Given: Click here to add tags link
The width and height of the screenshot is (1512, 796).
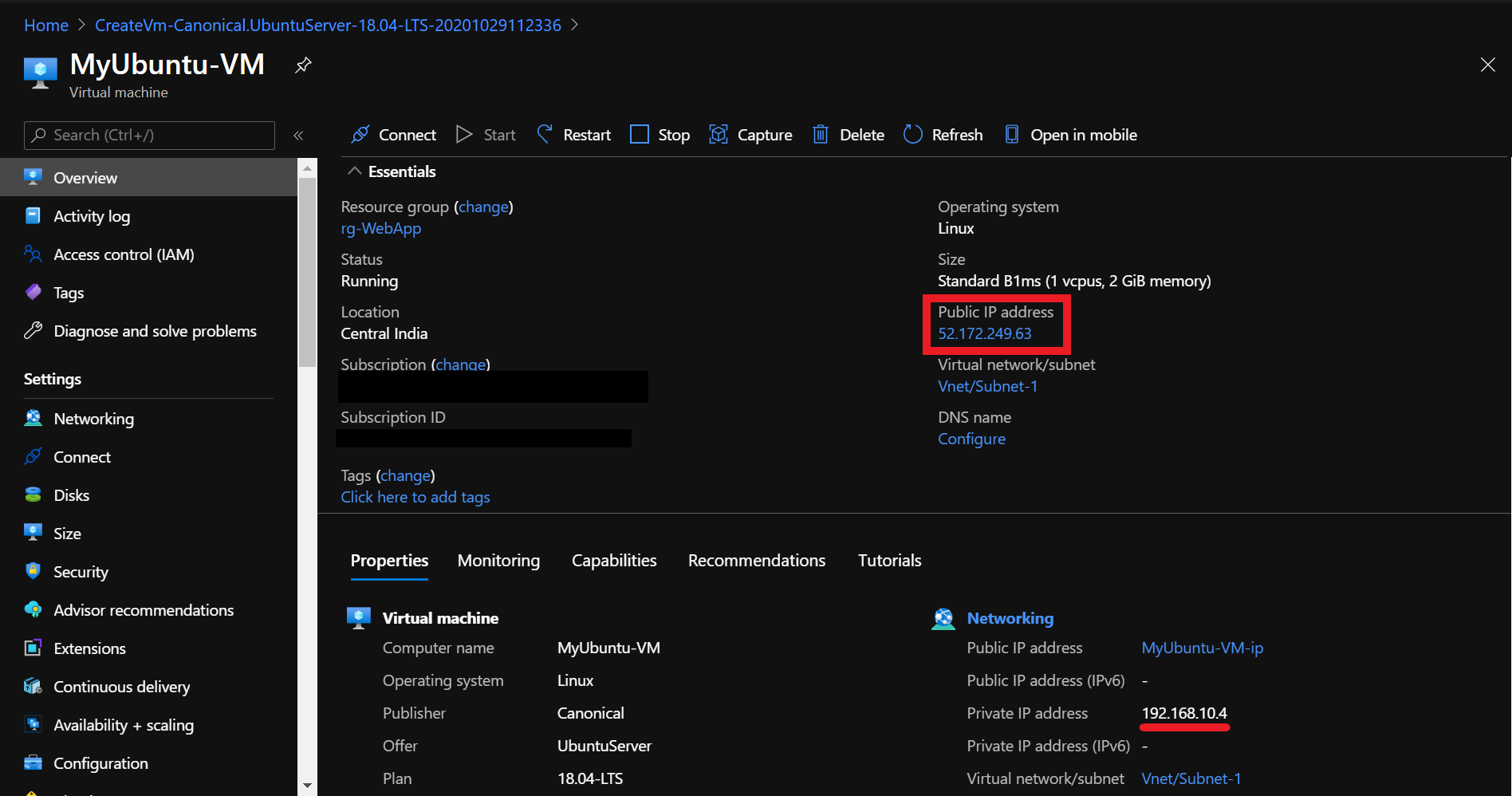Looking at the screenshot, I should pyautogui.click(x=415, y=497).
